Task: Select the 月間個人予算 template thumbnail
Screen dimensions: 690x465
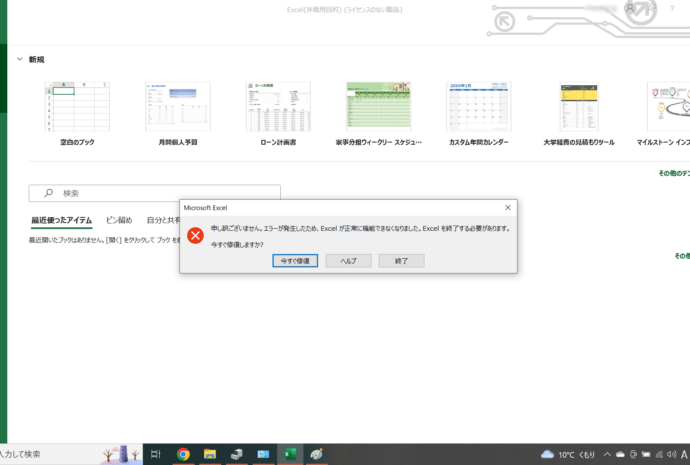Action: click(178, 107)
